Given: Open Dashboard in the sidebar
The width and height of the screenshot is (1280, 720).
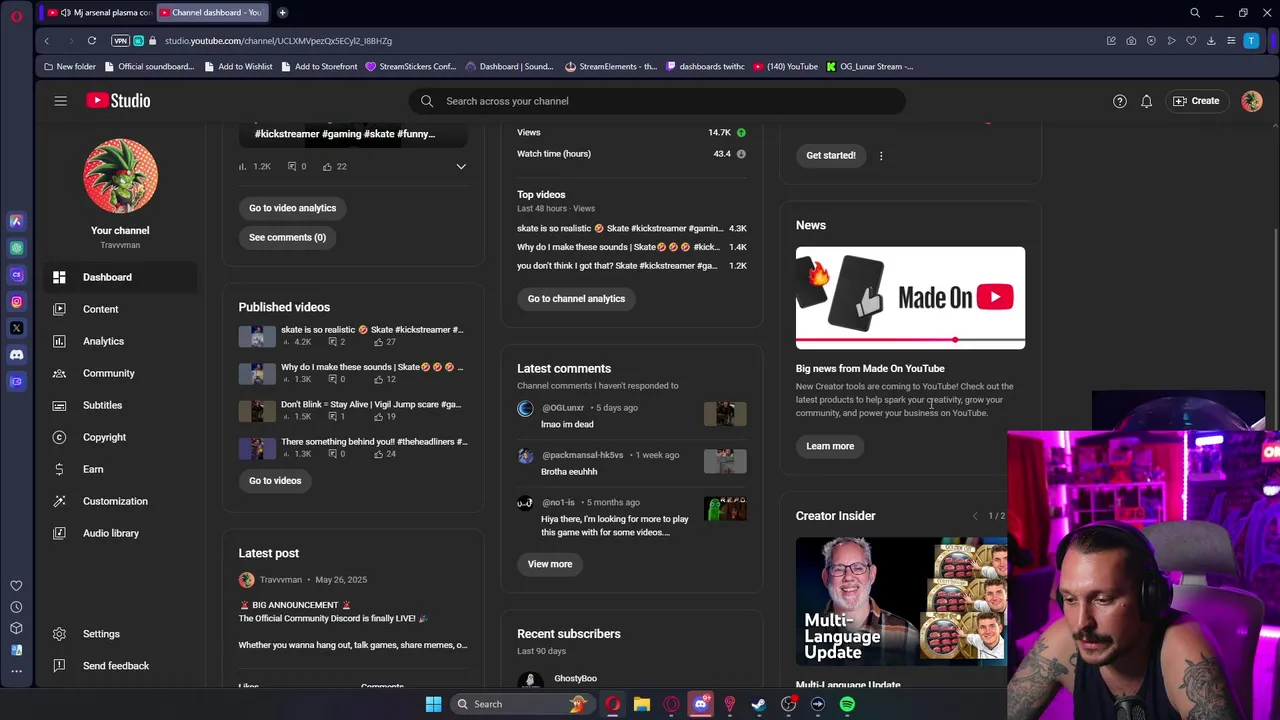Looking at the screenshot, I should (x=120, y=277).
